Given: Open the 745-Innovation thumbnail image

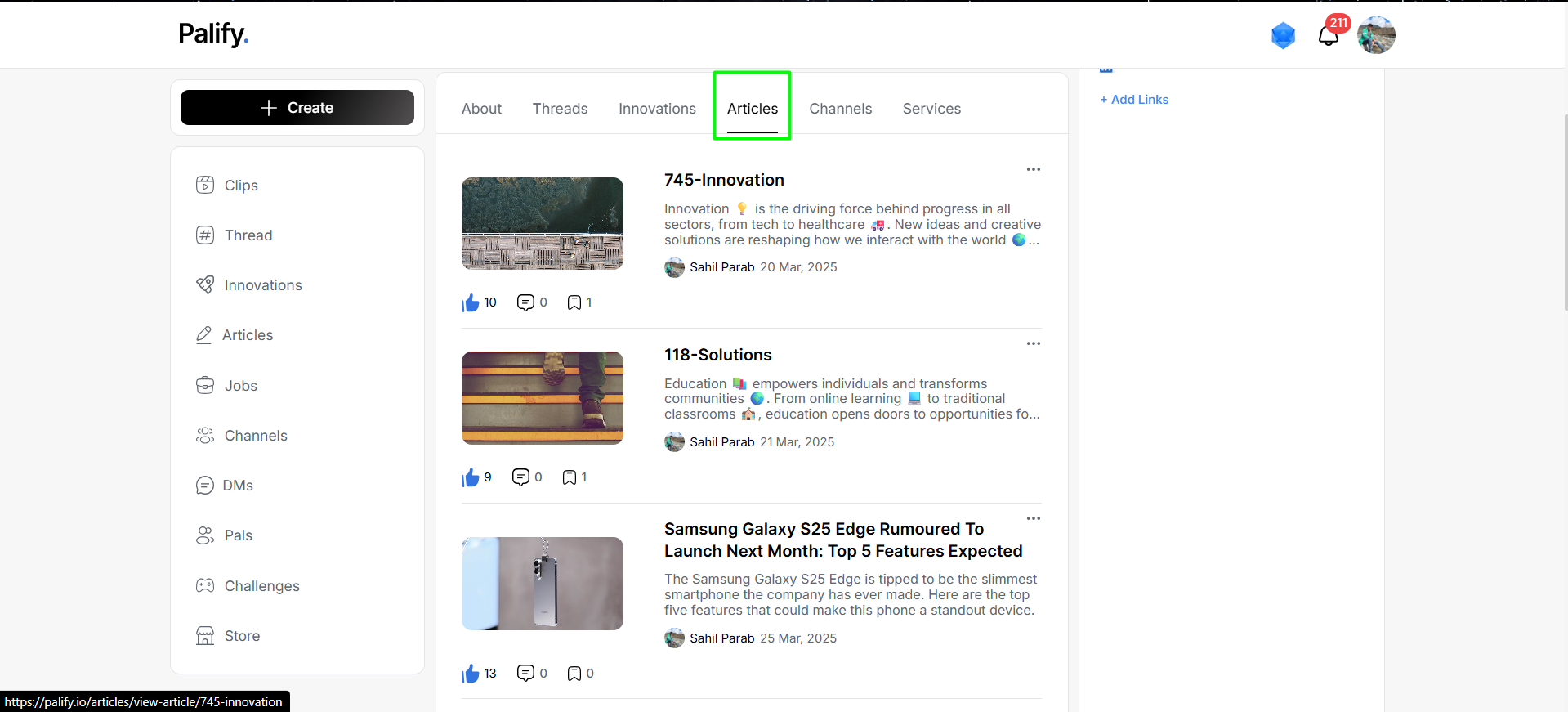Looking at the screenshot, I should coord(543,223).
